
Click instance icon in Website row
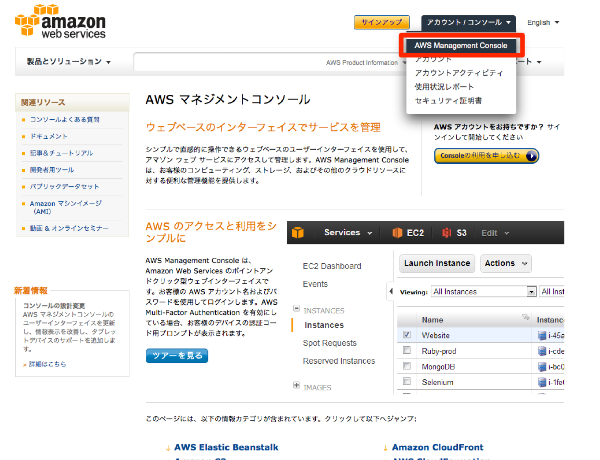[x=542, y=336]
